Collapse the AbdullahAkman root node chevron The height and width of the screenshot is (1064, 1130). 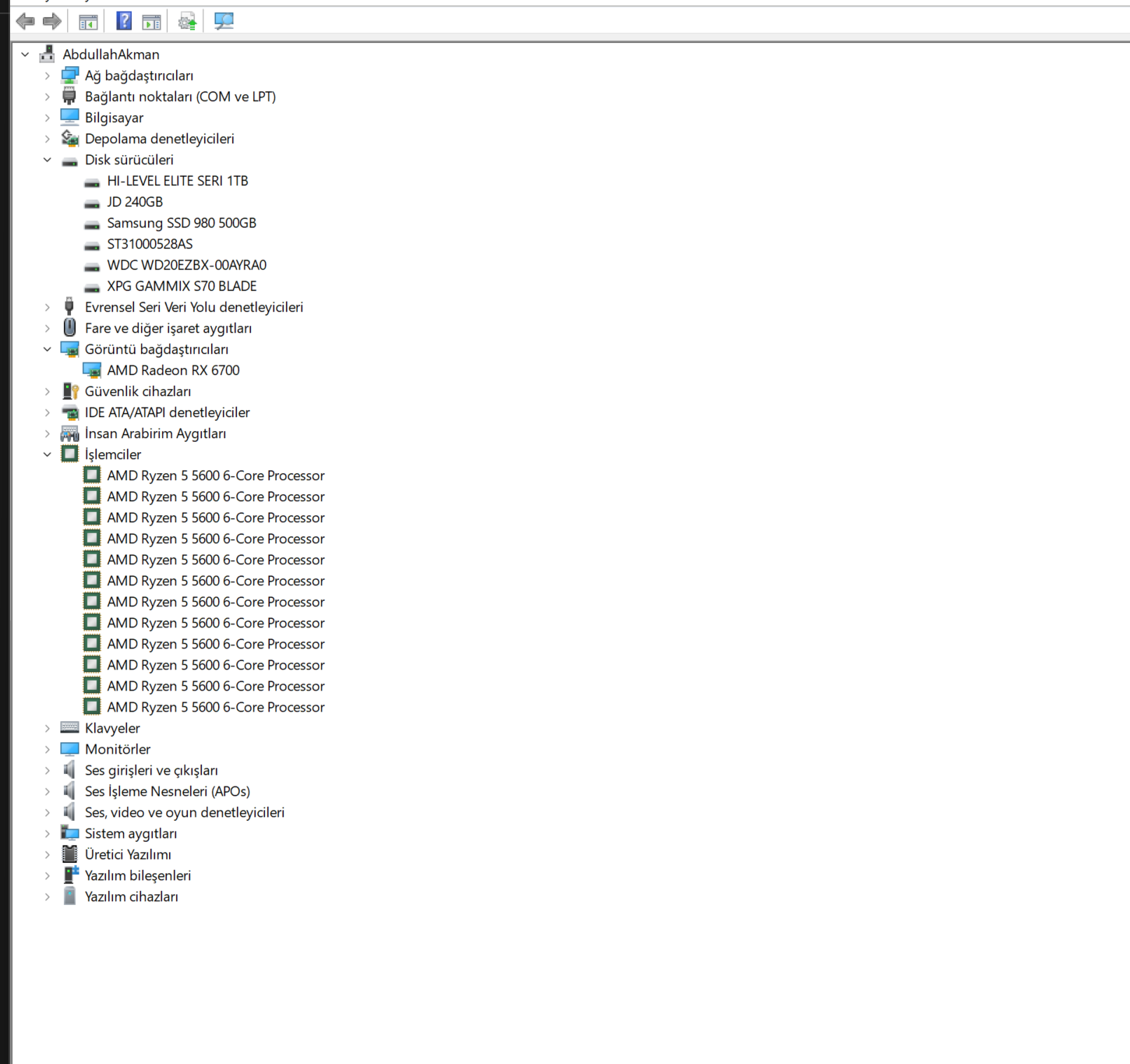(x=25, y=55)
